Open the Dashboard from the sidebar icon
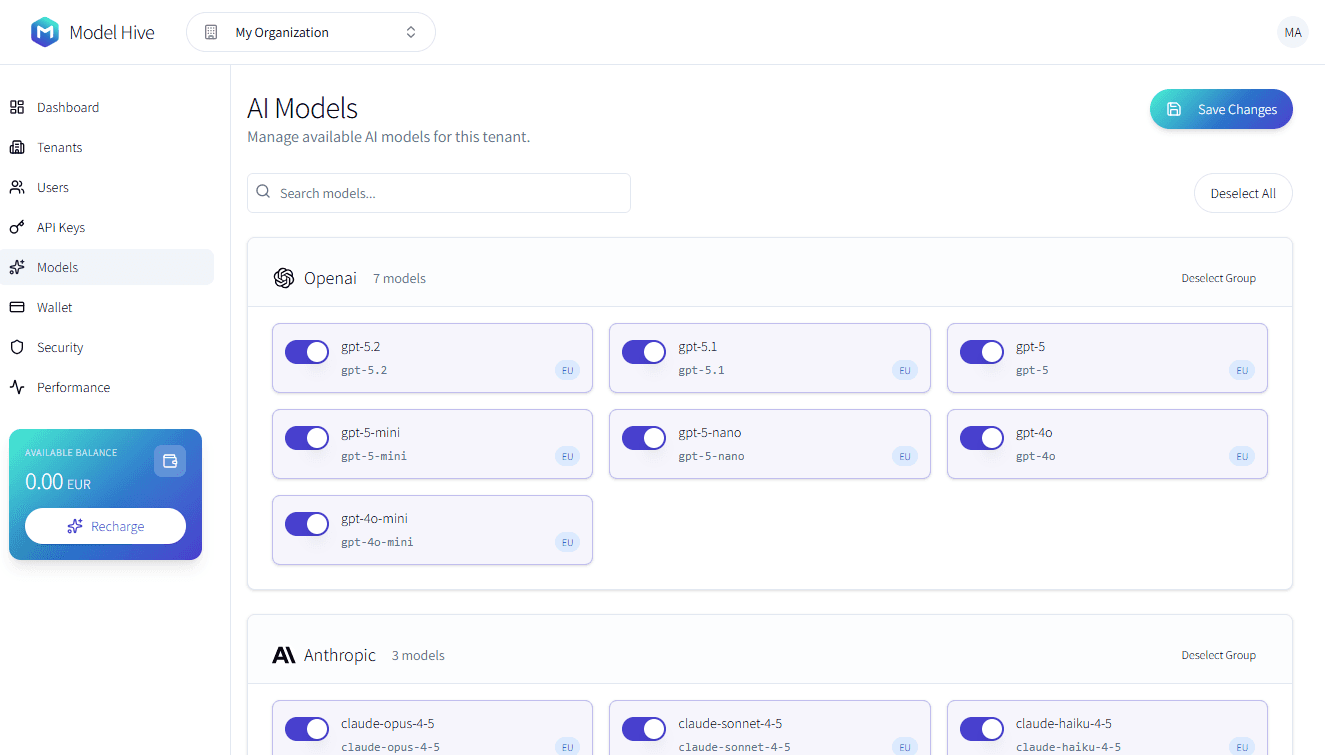The image size is (1325, 755). tap(17, 107)
